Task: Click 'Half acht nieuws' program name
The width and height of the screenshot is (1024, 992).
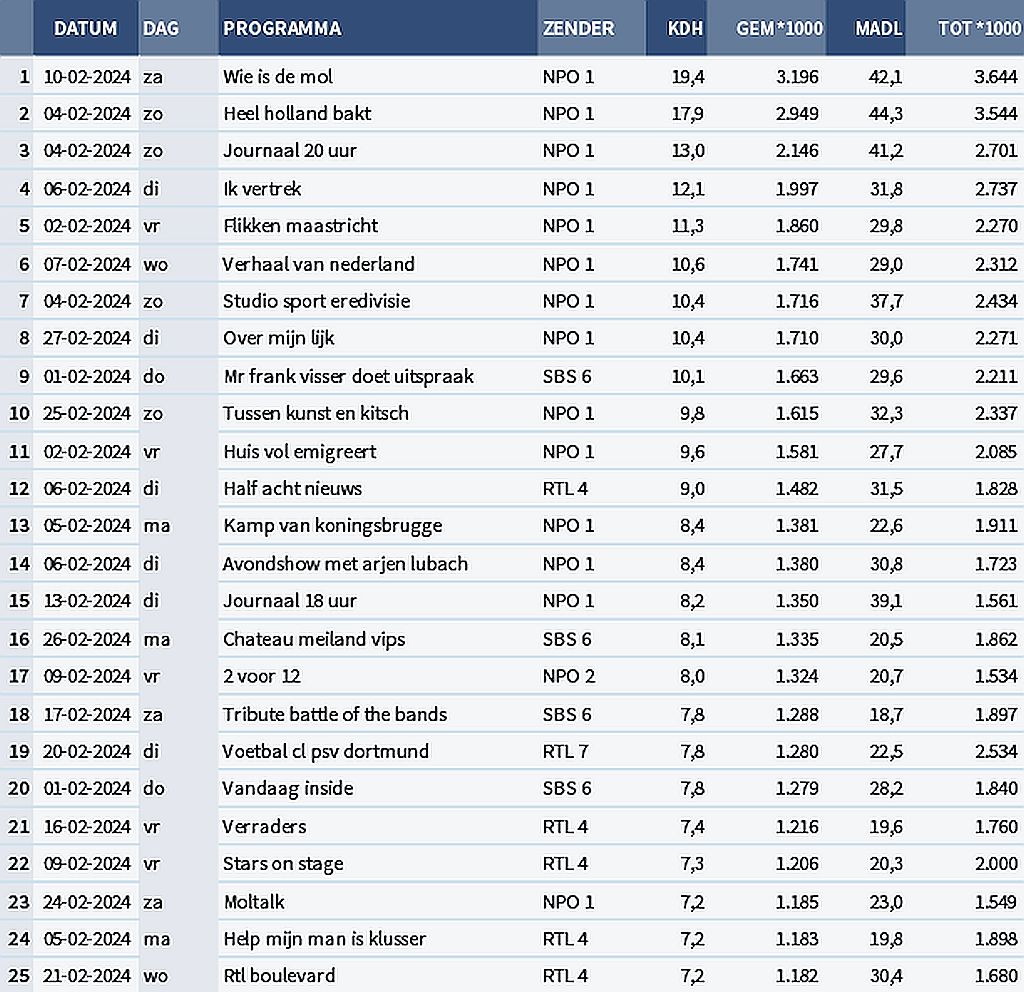Action: (293, 488)
